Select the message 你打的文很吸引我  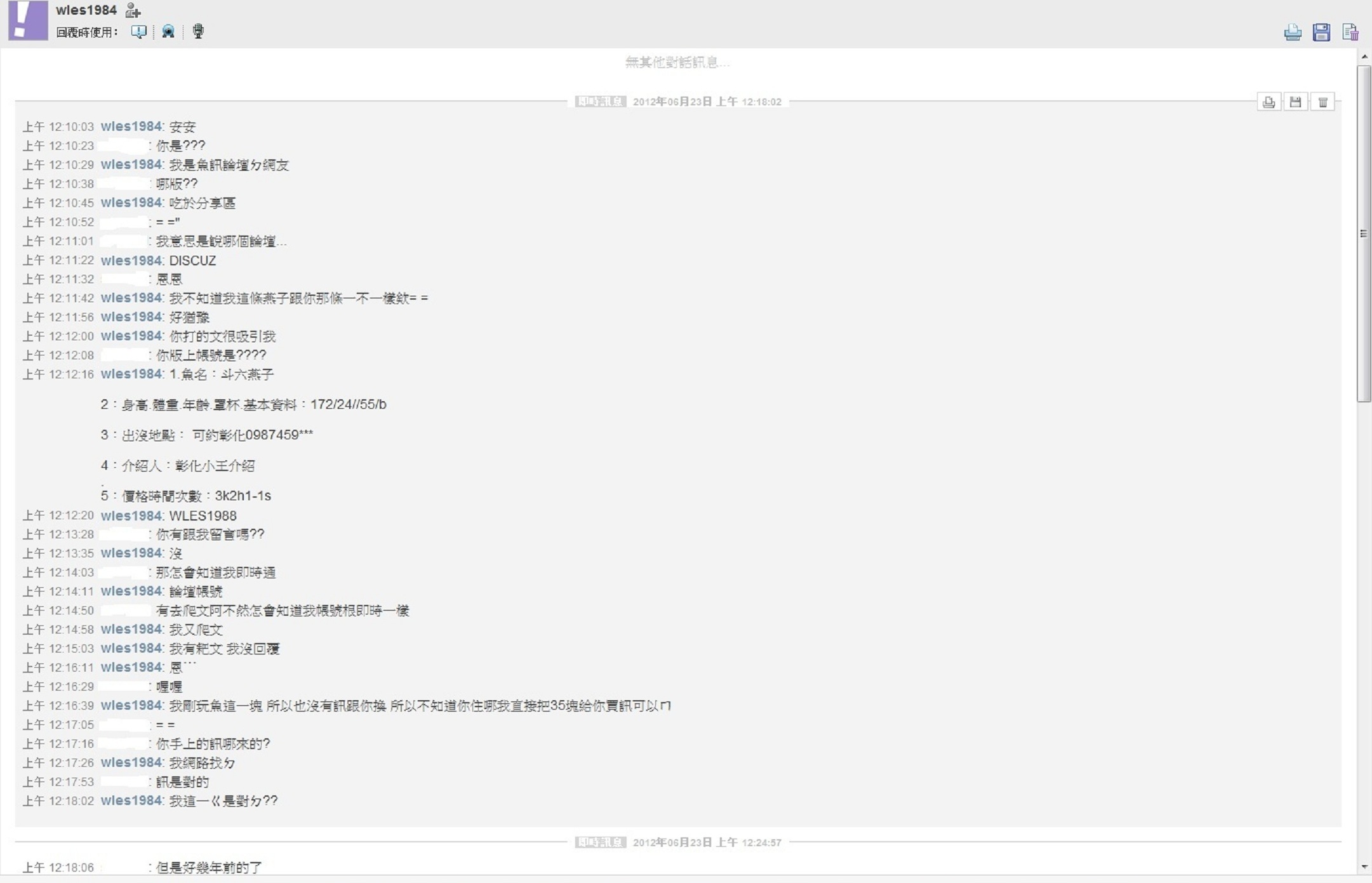pos(222,336)
